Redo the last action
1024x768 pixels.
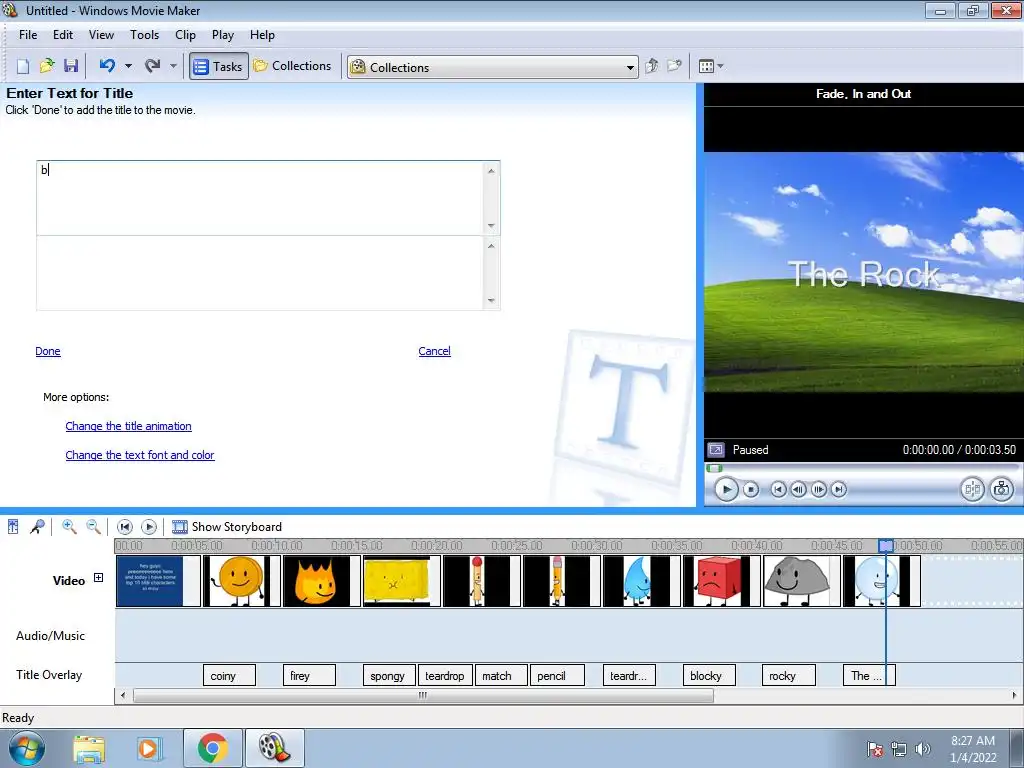tap(152, 65)
